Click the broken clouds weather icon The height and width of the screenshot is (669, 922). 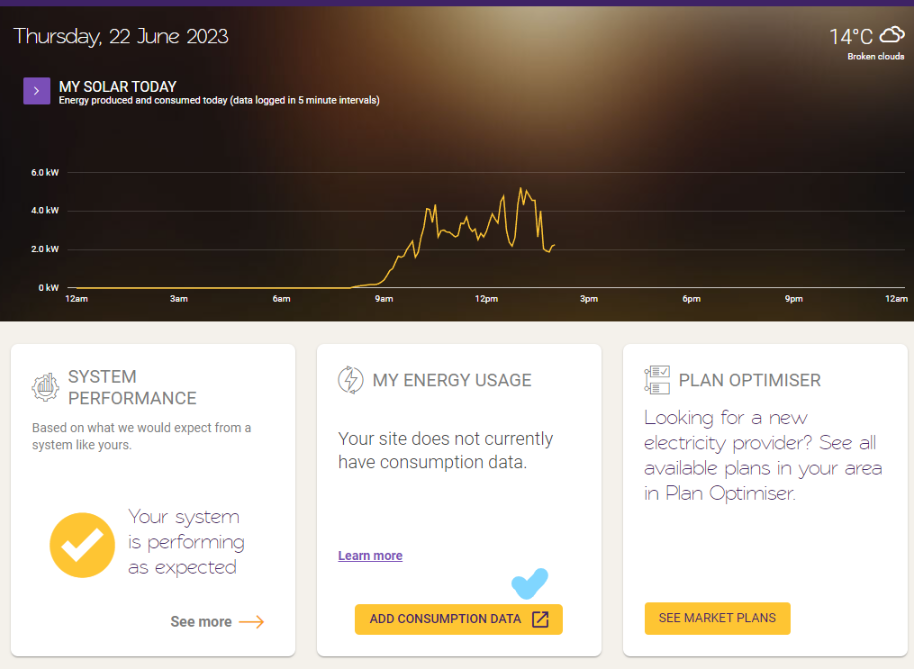pos(891,37)
